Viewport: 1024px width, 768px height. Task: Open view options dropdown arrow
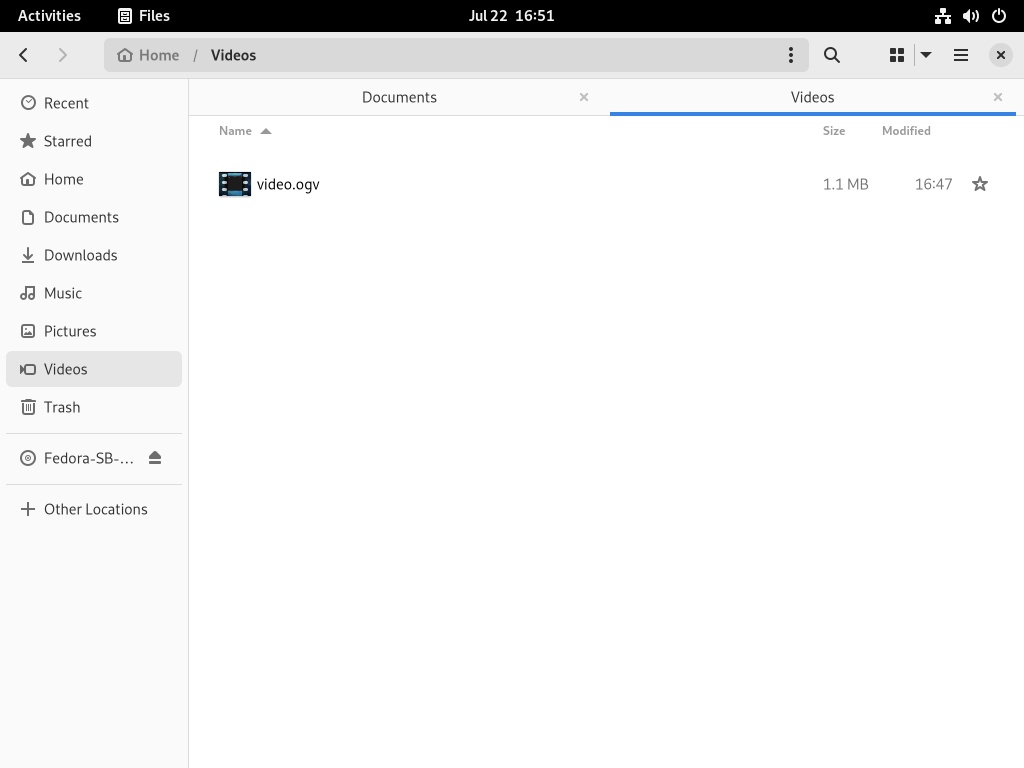925,55
